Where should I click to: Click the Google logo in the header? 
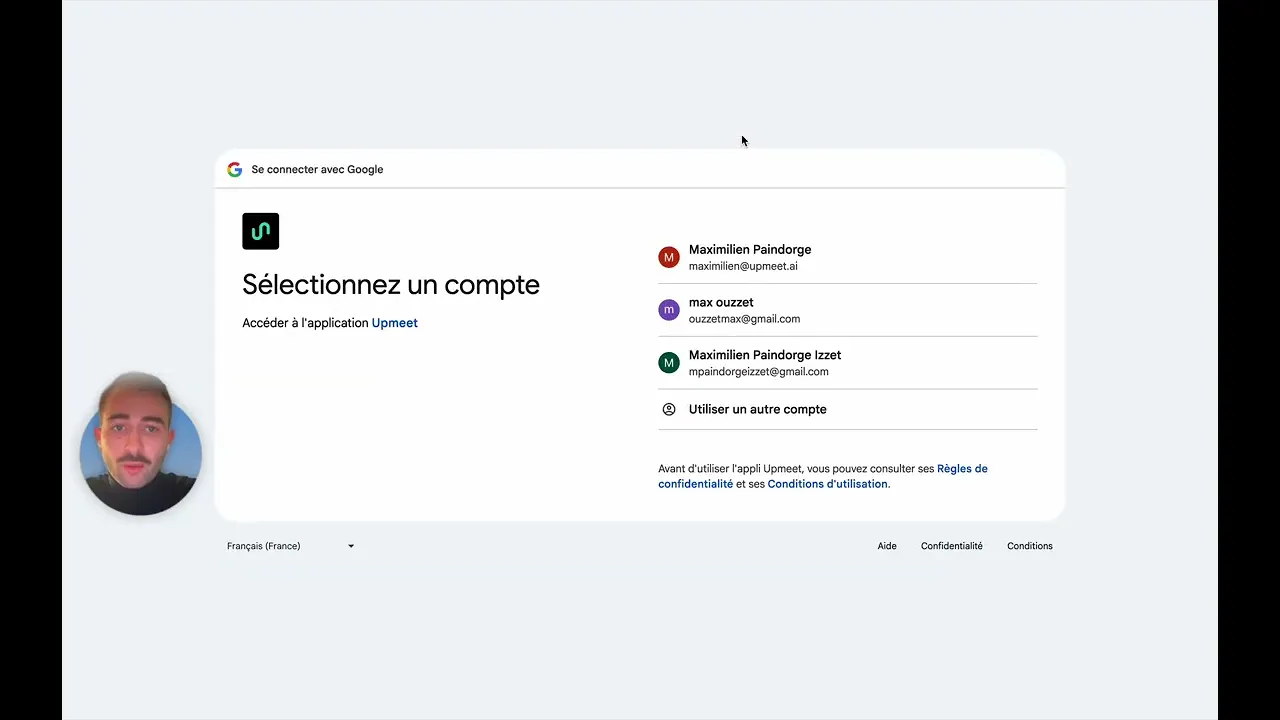point(235,170)
